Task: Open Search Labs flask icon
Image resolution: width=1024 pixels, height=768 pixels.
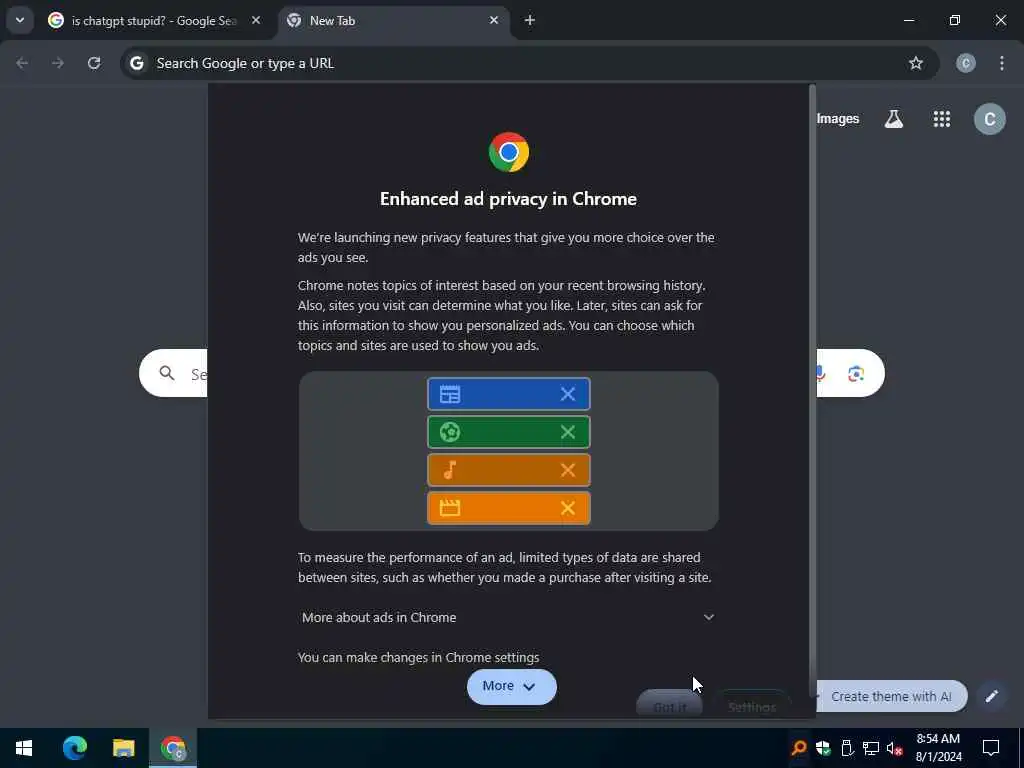Action: point(894,119)
